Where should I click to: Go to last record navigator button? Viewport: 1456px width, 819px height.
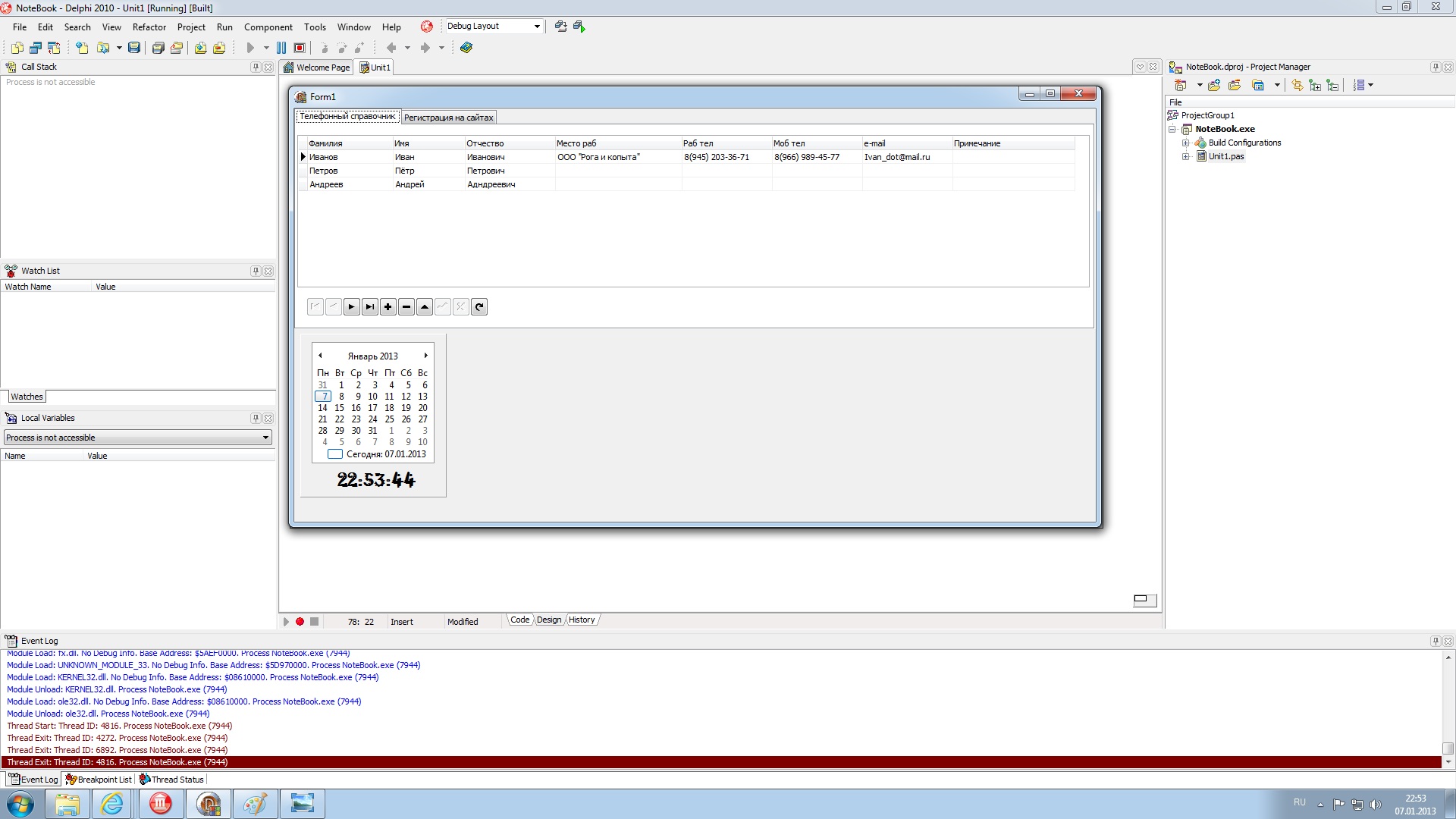point(369,307)
